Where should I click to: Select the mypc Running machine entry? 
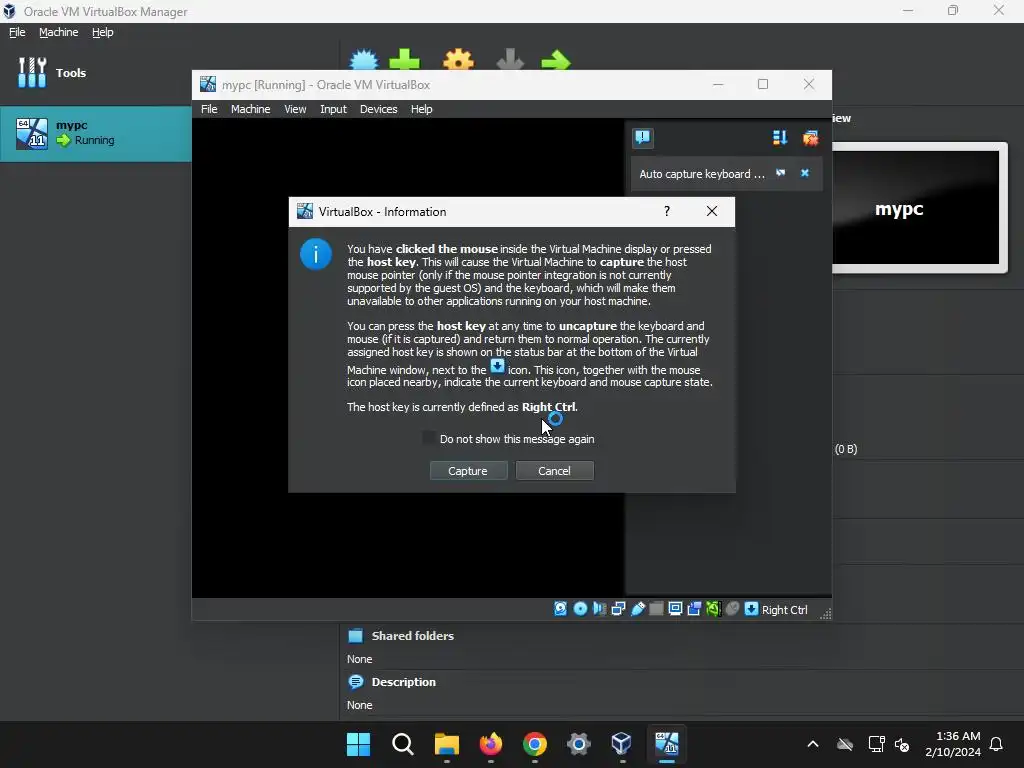(x=95, y=133)
